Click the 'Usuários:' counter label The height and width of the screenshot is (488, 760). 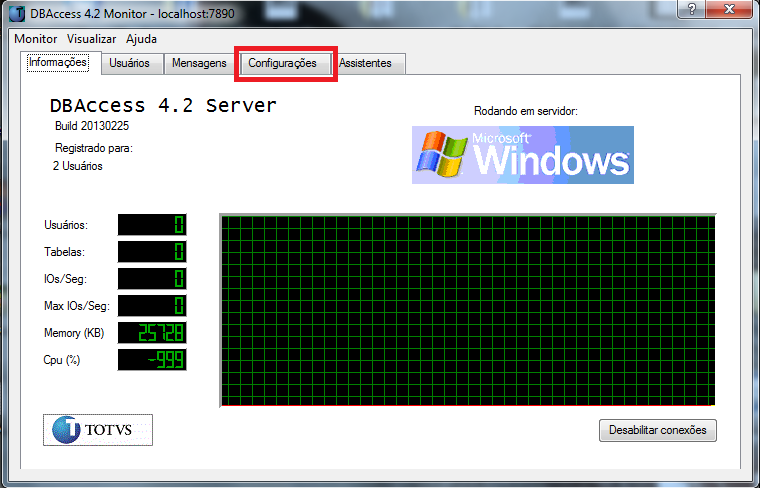pyautogui.click(x=66, y=225)
